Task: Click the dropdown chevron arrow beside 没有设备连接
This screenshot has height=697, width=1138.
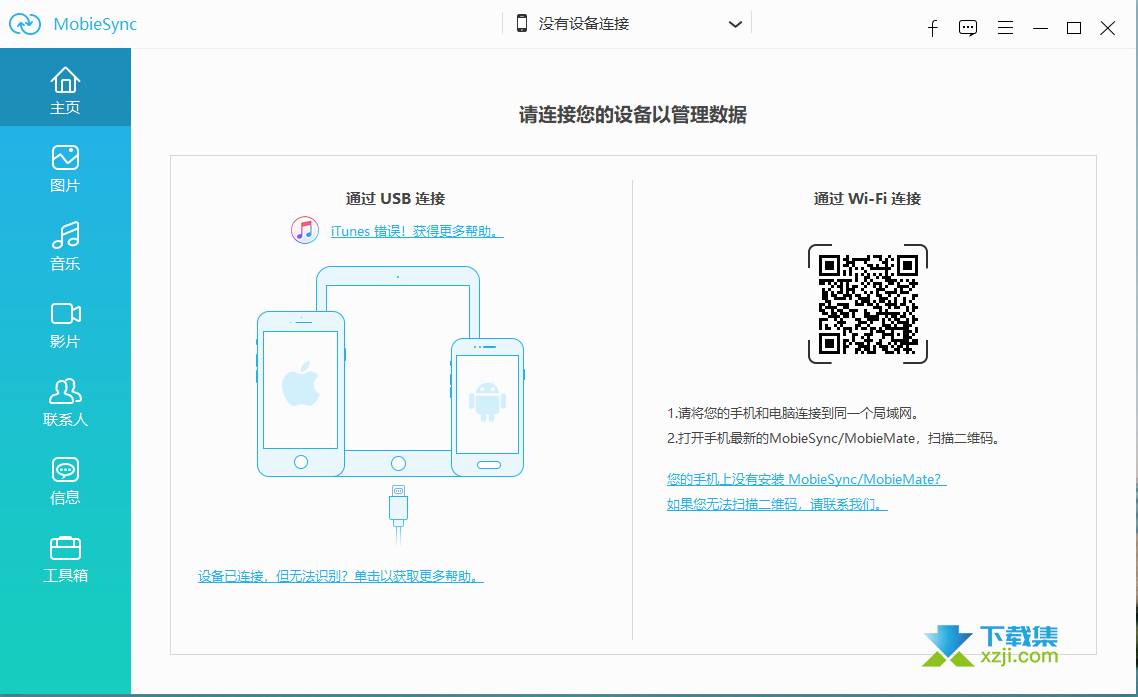Action: point(735,24)
